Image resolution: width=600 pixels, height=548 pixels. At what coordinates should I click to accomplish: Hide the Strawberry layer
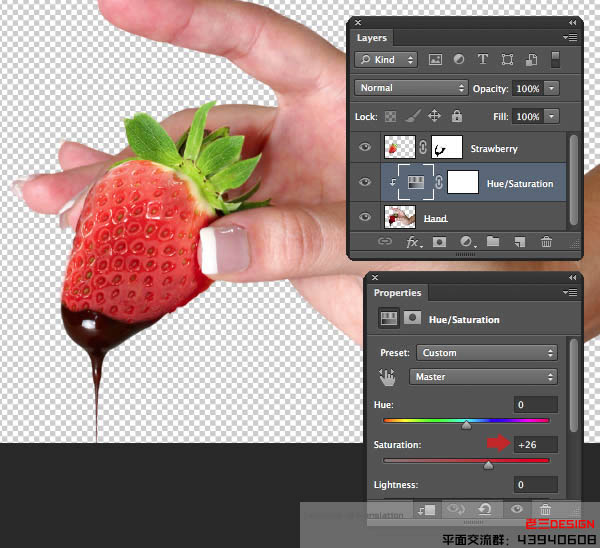point(365,147)
